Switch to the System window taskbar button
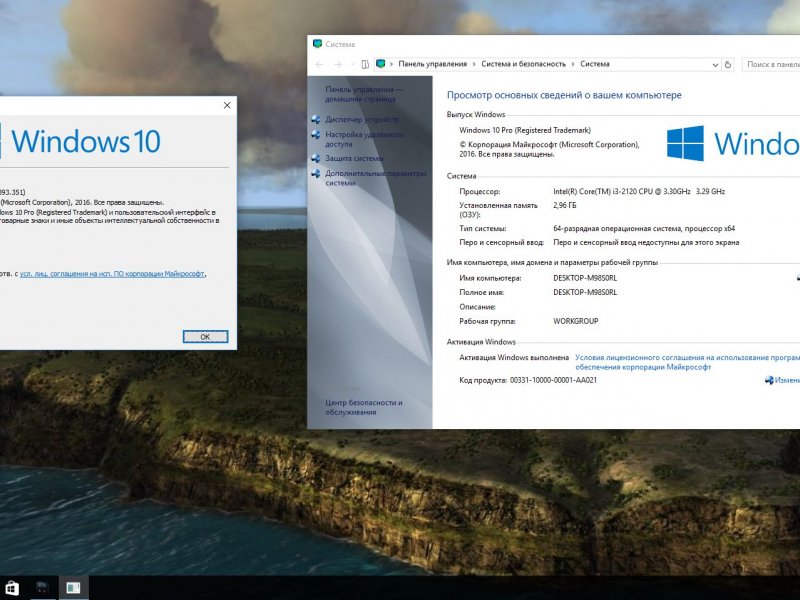Screen dimensions: 800x600 tap(73, 588)
